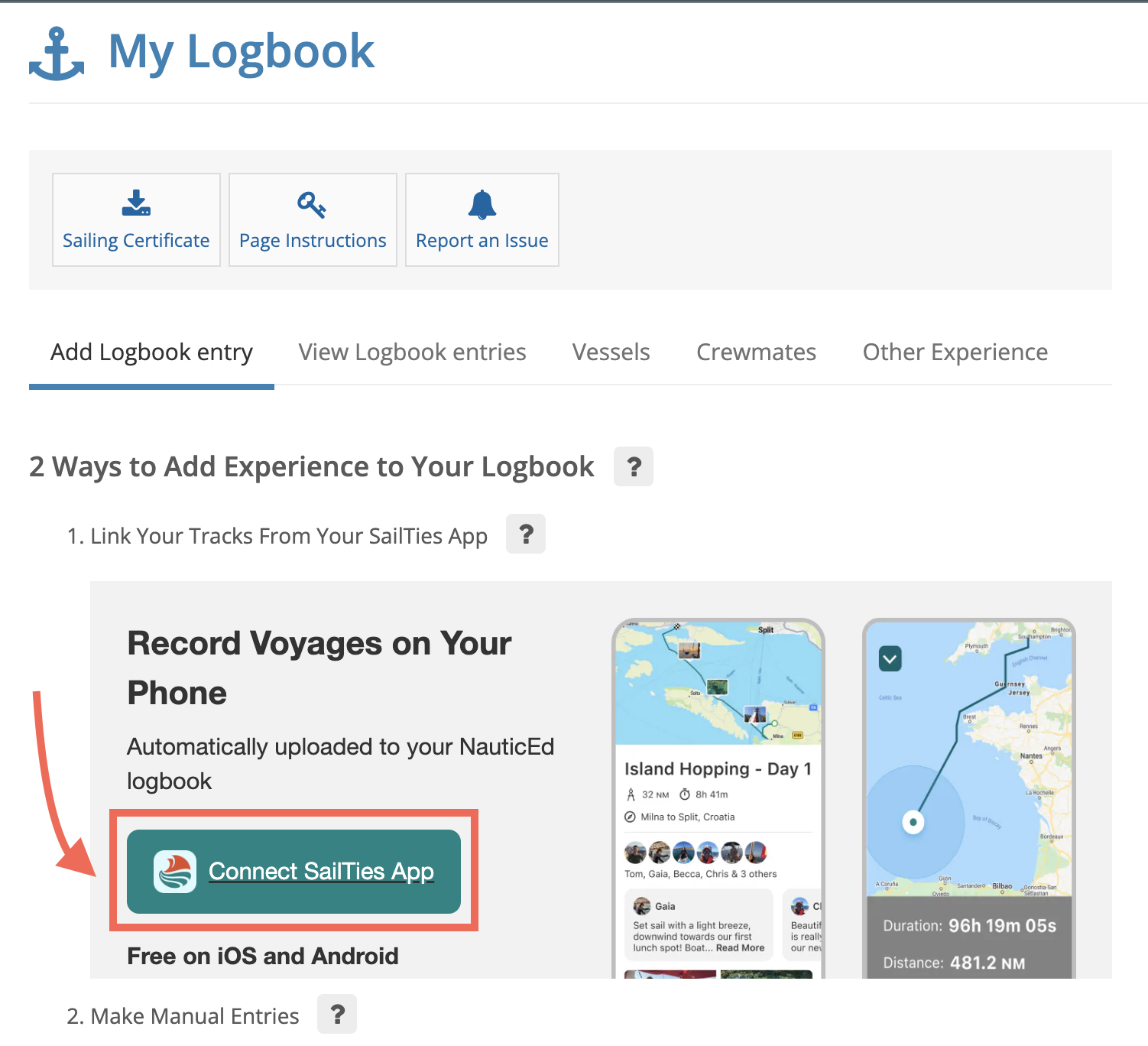Image resolution: width=1148 pixels, height=1046 pixels.
Task: Open help for 2 Ways to Add Experience
Action: tap(633, 466)
